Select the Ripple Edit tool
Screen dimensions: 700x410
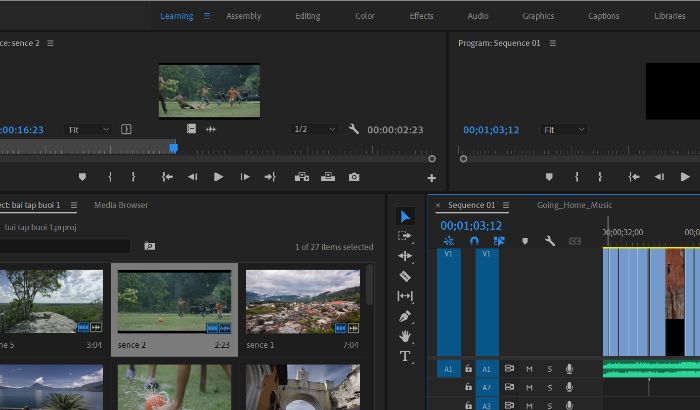point(405,256)
